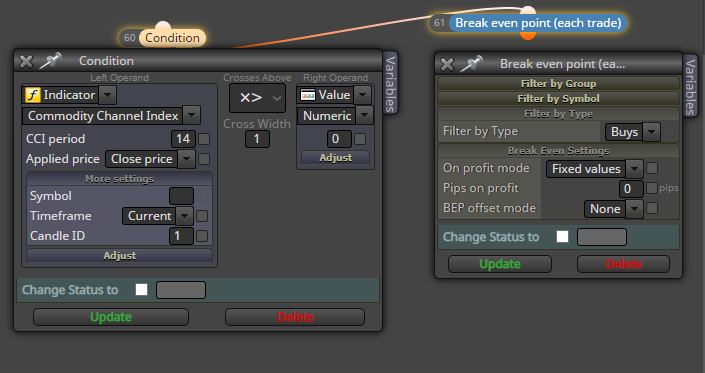Click Update in Break even panel
The width and height of the screenshot is (705, 373).
tap(500, 264)
